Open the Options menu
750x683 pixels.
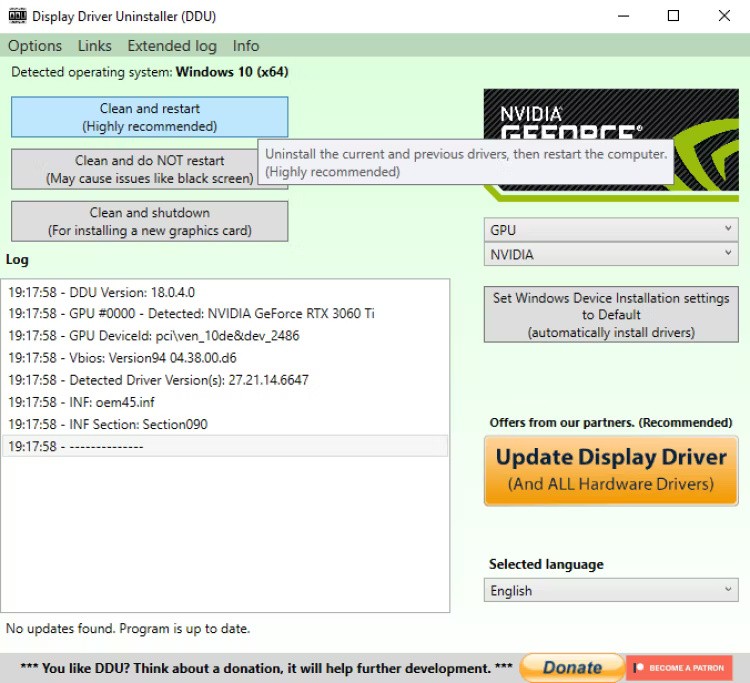pyautogui.click(x=35, y=46)
